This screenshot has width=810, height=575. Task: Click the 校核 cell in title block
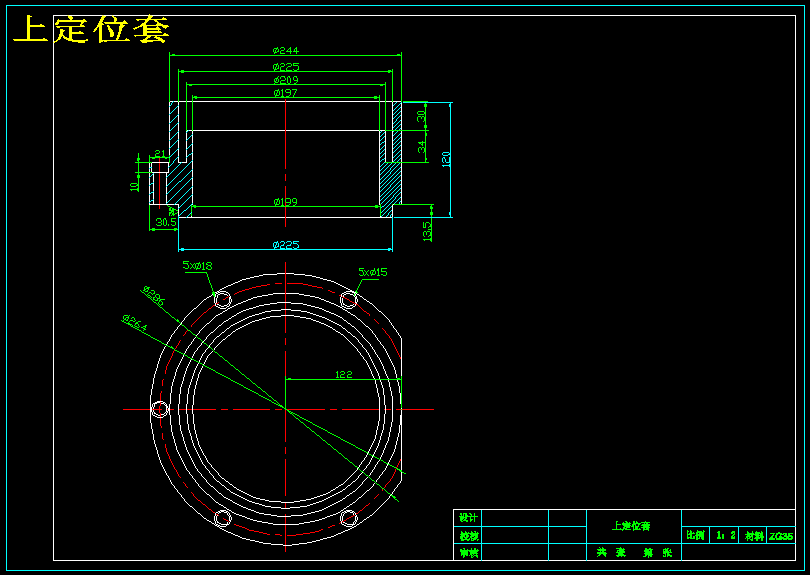468,535
